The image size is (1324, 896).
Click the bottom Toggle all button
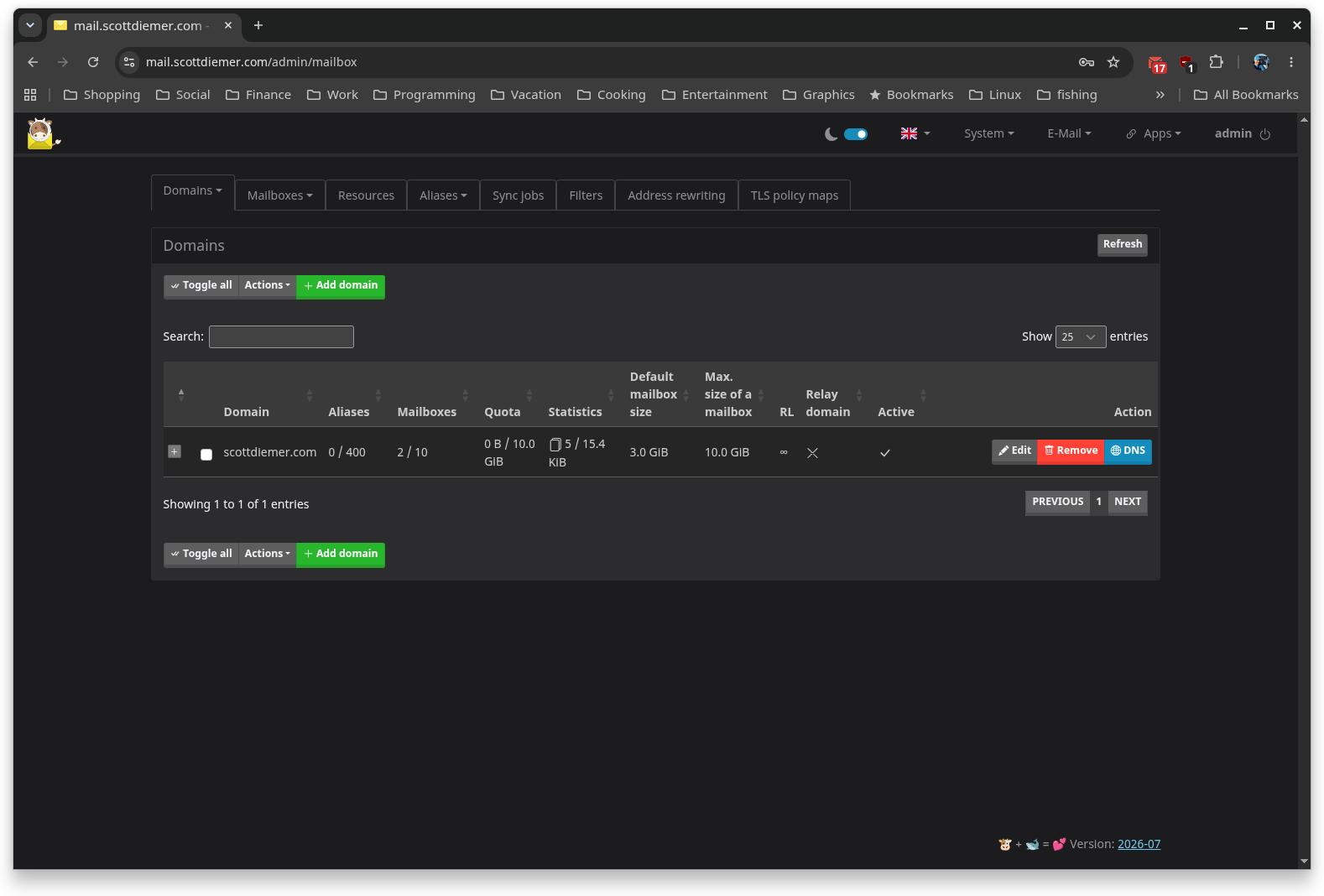(x=201, y=555)
